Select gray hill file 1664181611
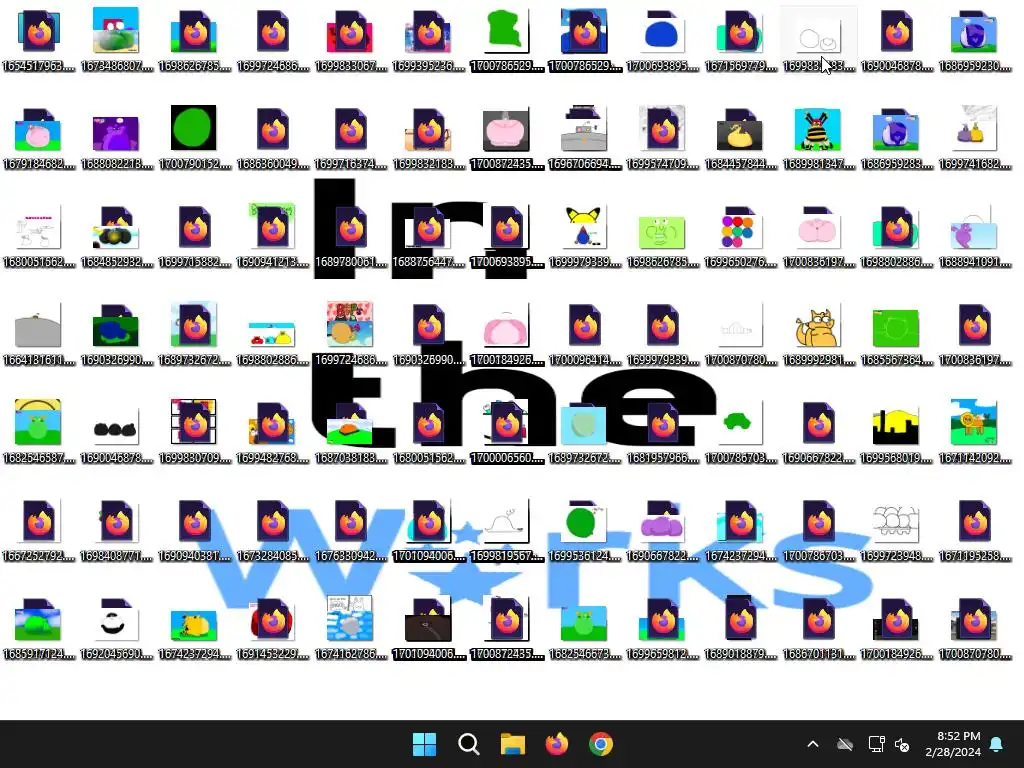Image resolution: width=1024 pixels, height=768 pixels. pyautogui.click(x=39, y=334)
